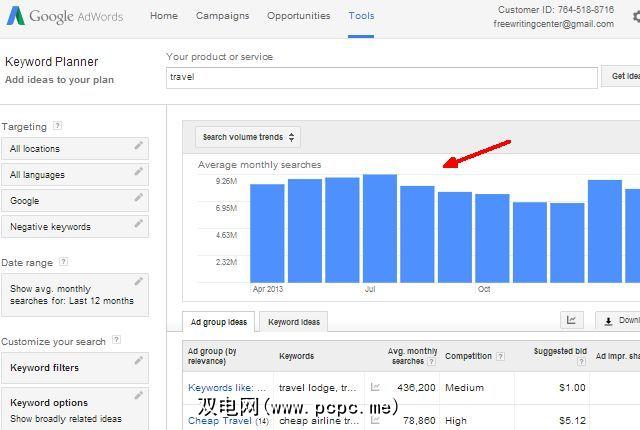This screenshot has width=640, height=430.
Task: Edit All languages pencil icon
Action: pos(139,171)
